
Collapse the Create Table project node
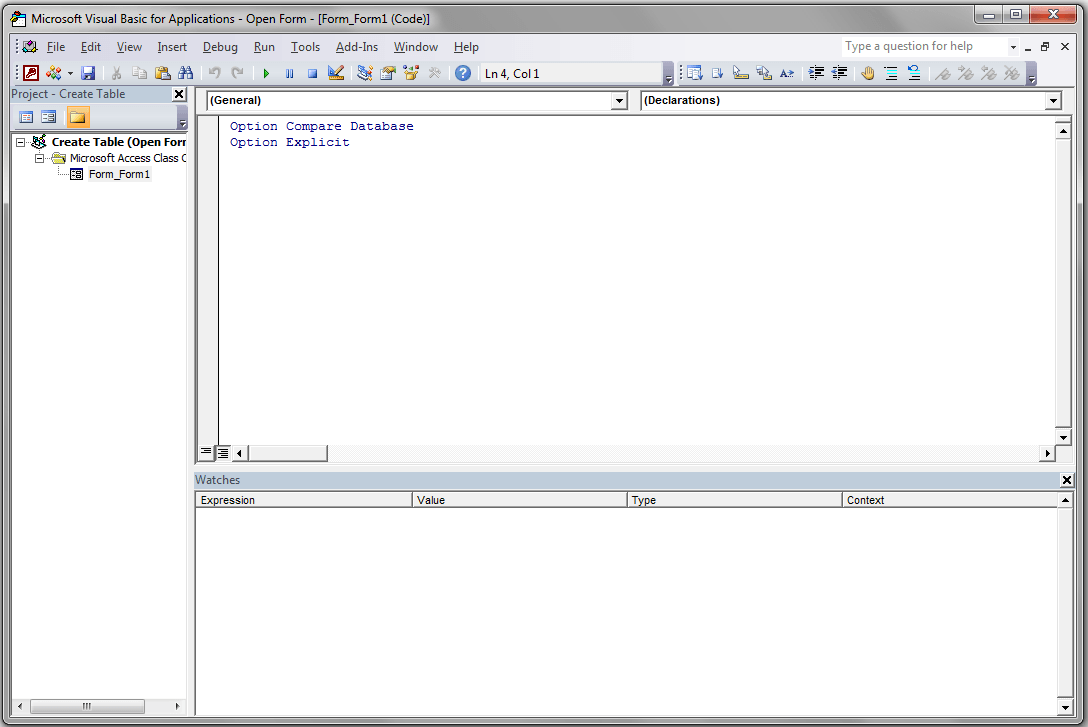[21, 142]
